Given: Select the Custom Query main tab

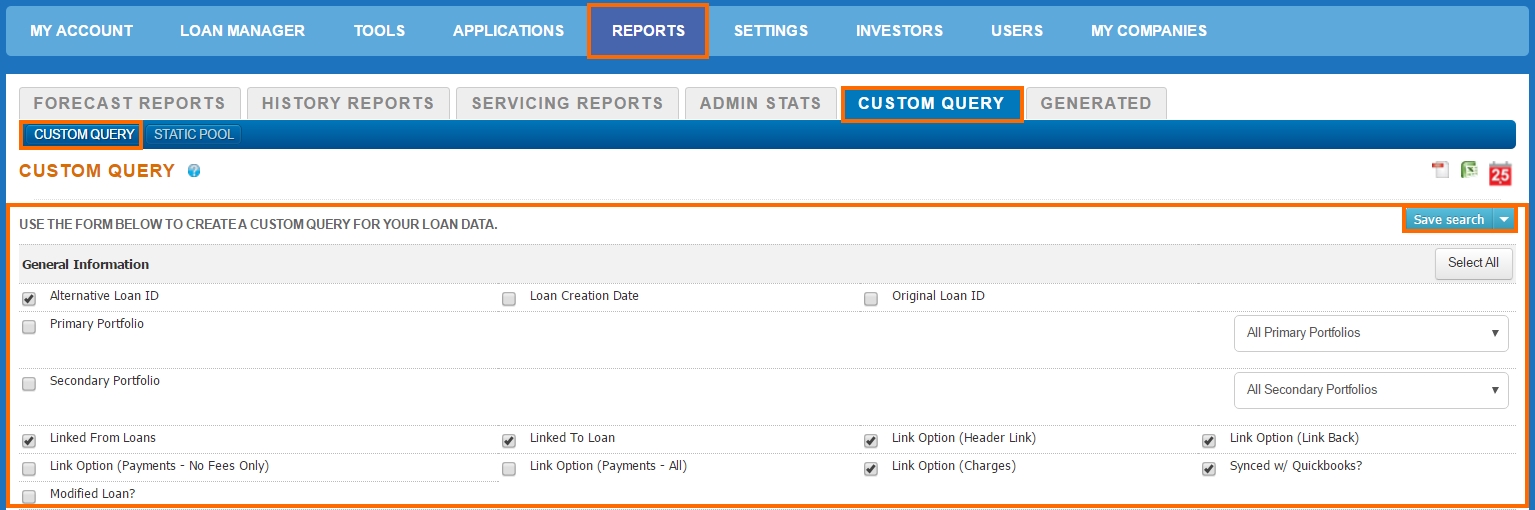Looking at the screenshot, I should (x=931, y=103).
